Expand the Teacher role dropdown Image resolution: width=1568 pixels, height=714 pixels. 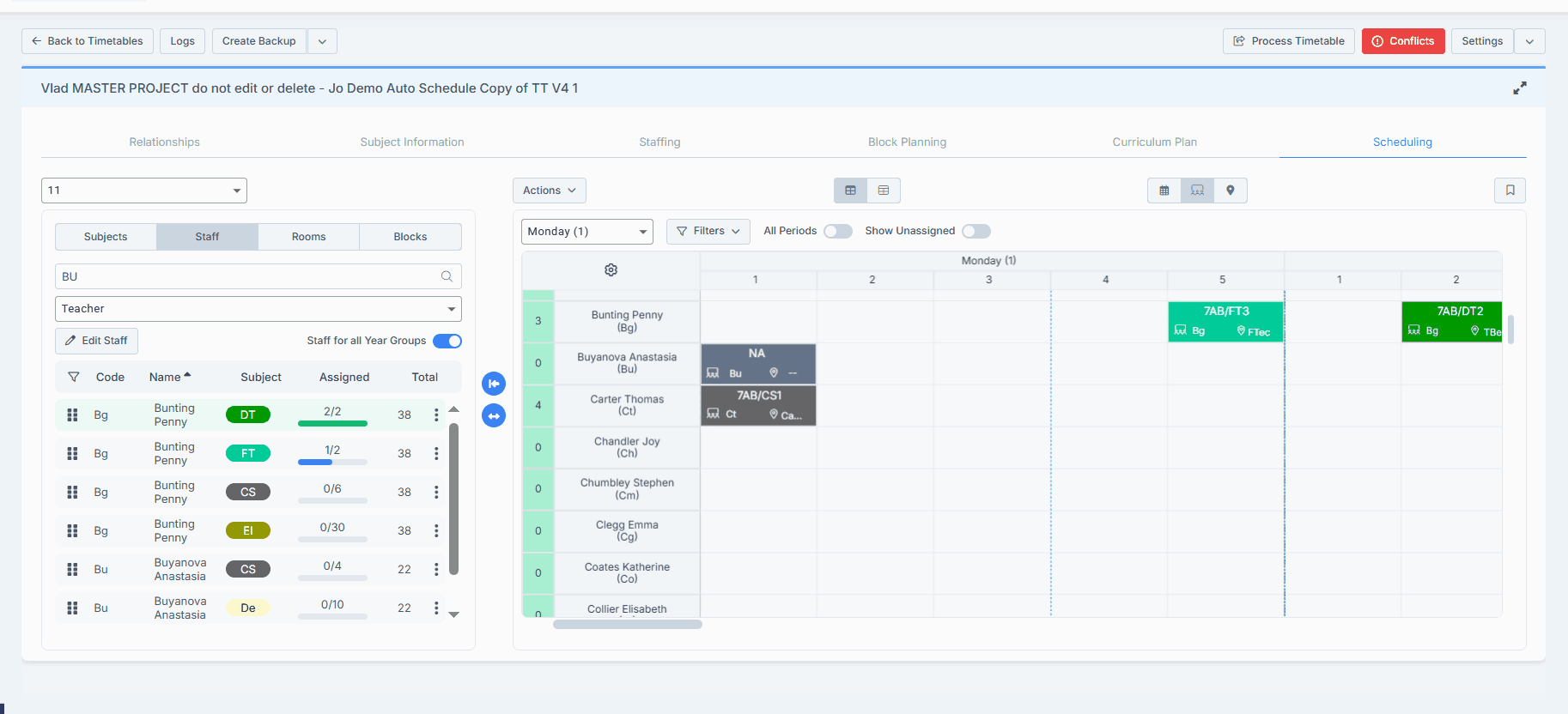258,309
